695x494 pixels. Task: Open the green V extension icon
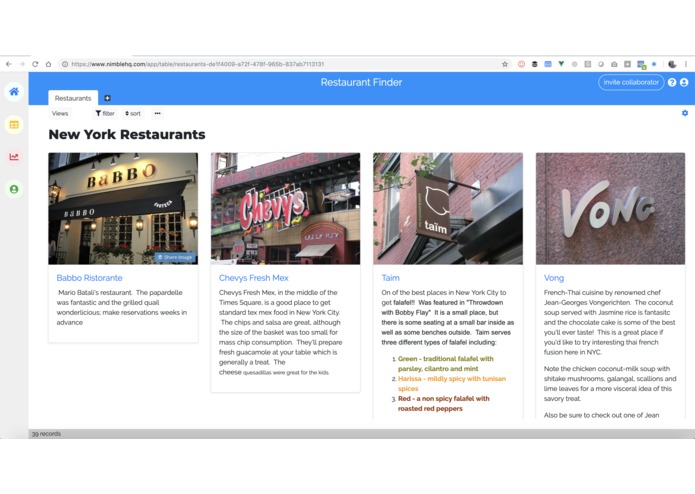click(x=561, y=64)
